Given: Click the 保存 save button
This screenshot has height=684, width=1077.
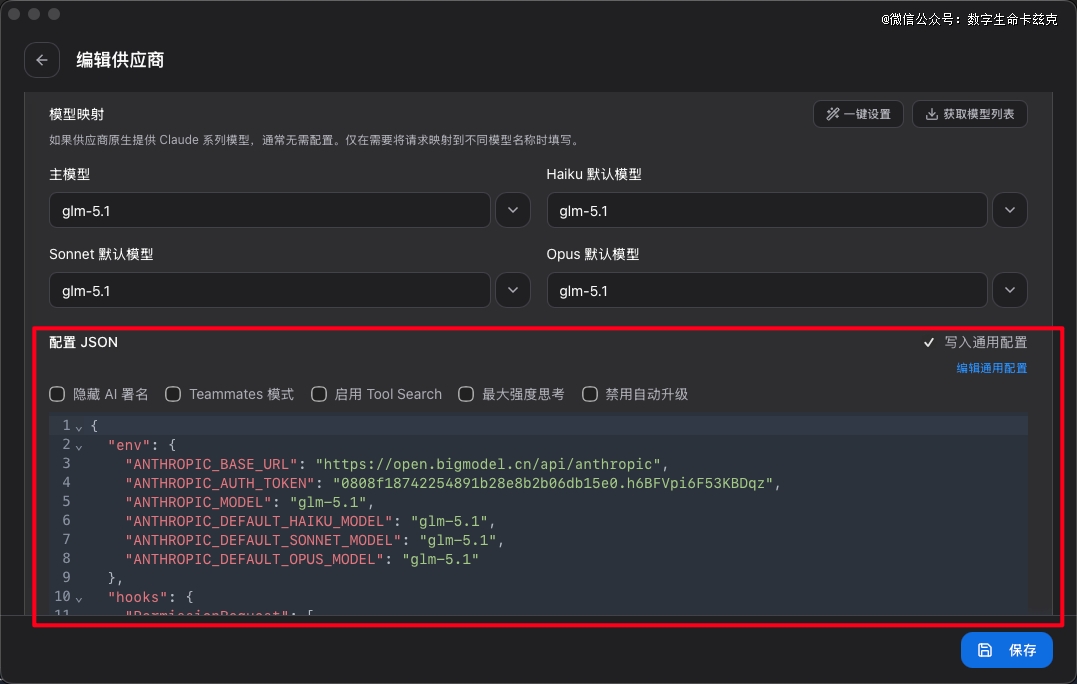Looking at the screenshot, I should [1006, 650].
